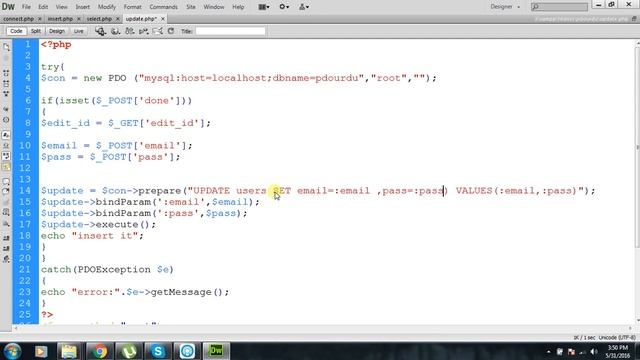This screenshot has height=360, width=640.
Task: Show hidden system tray icons
Action: [548, 352]
